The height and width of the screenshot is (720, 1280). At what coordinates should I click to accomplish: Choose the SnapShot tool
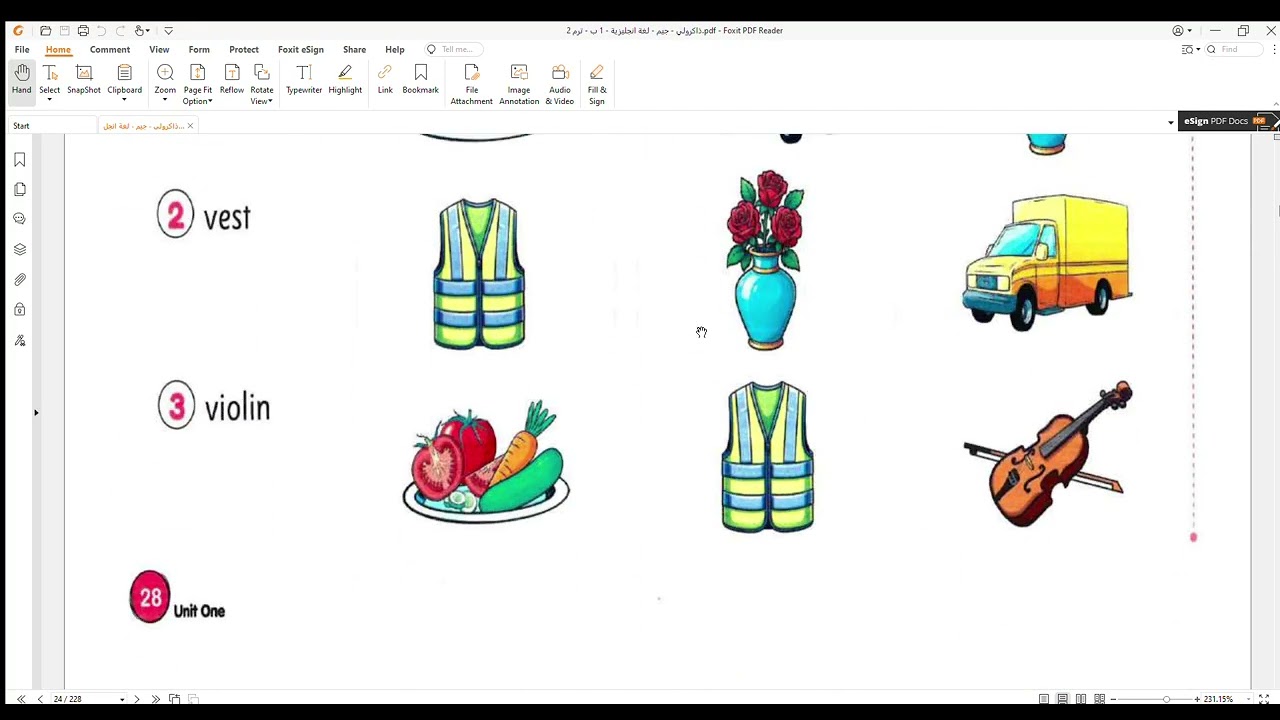pyautogui.click(x=84, y=79)
